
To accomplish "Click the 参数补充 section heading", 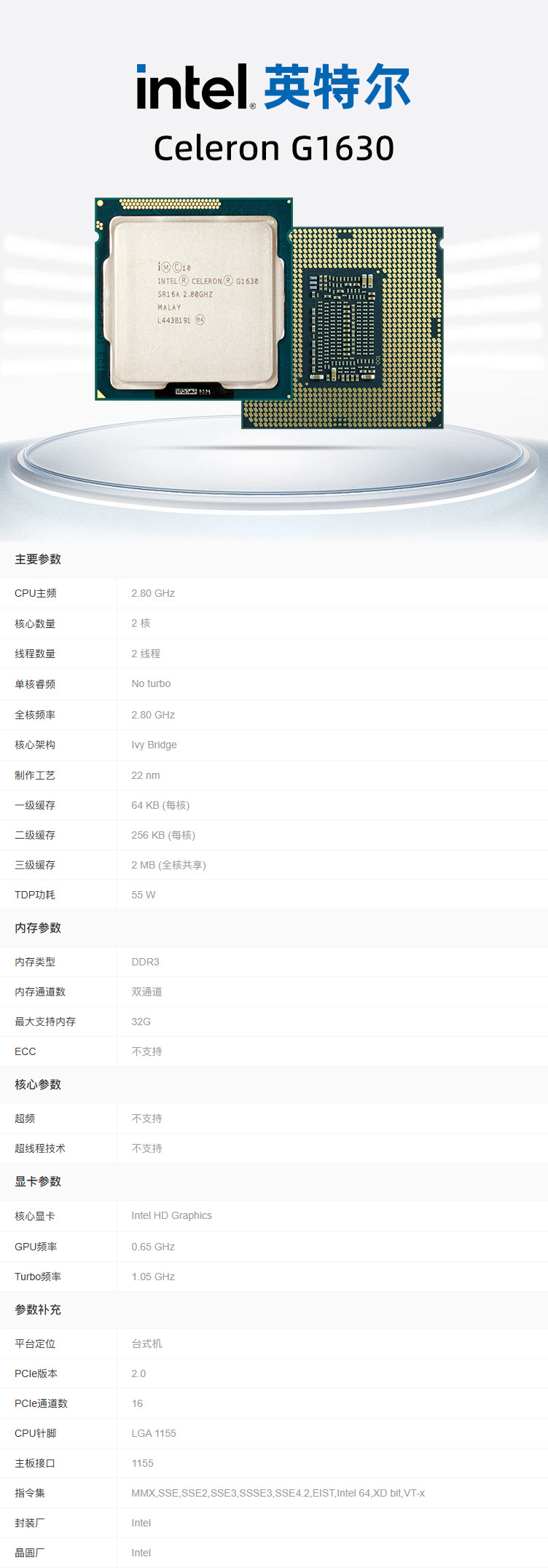I will point(38,1309).
